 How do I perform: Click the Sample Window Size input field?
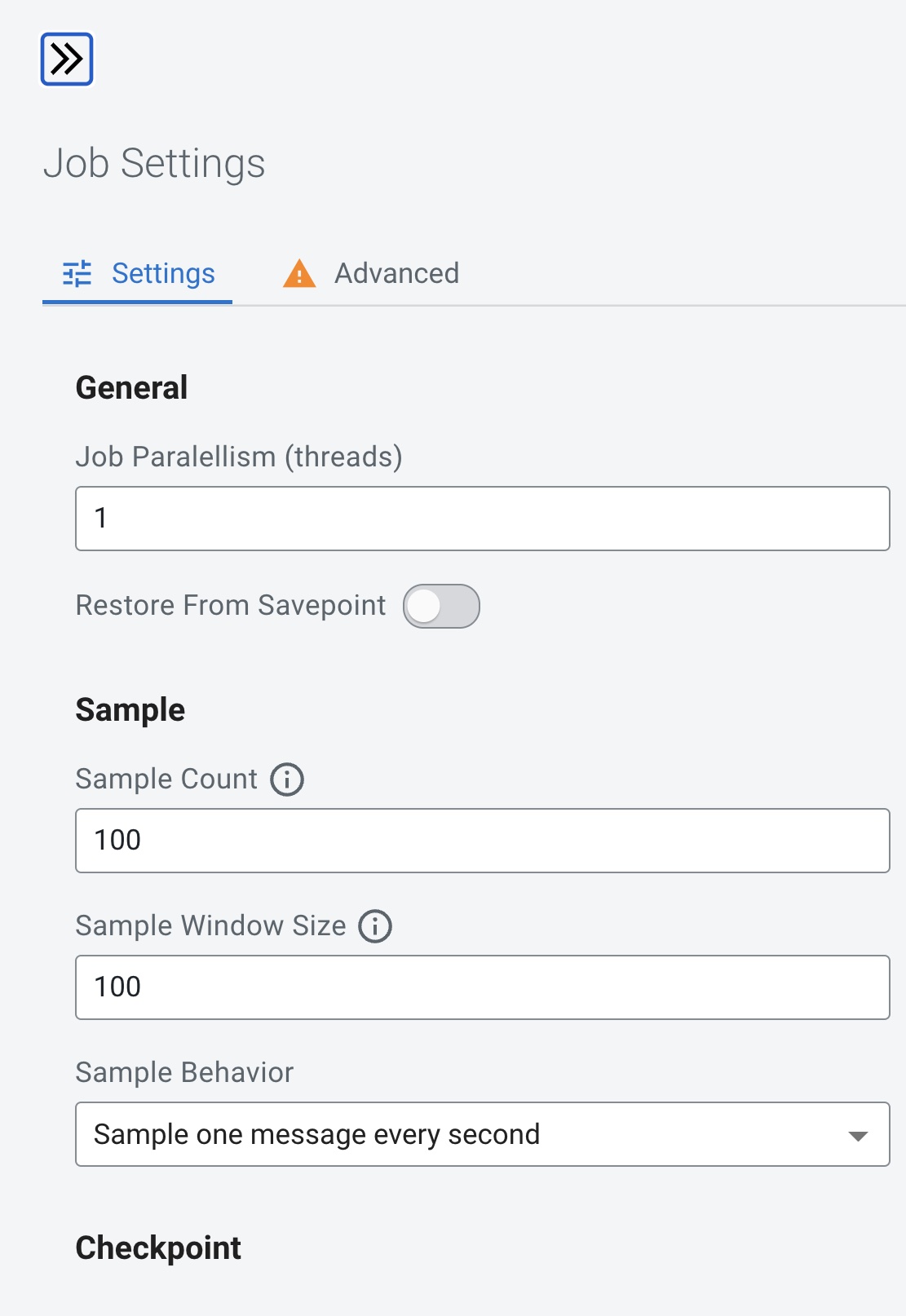click(x=482, y=987)
